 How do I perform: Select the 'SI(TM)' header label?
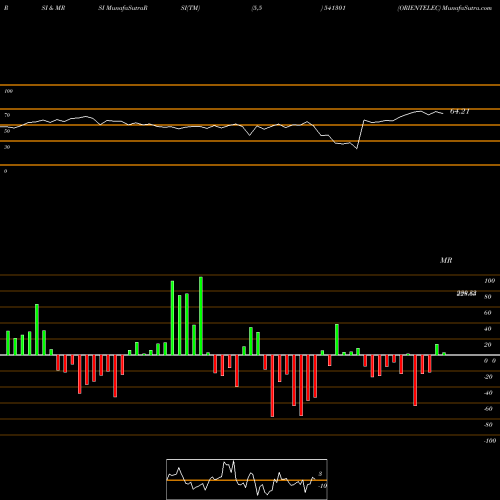(190, 8)
